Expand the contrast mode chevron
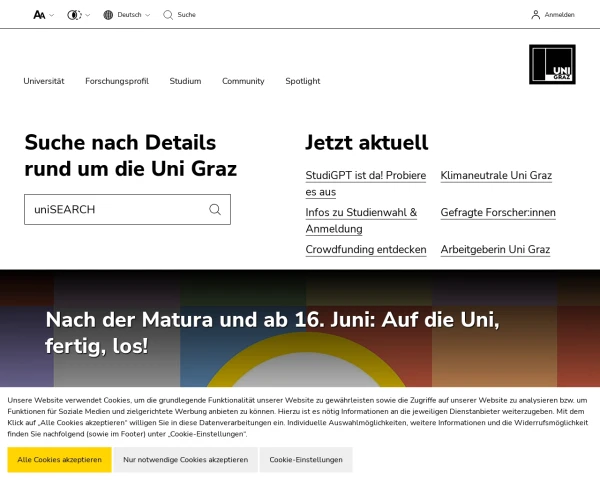Screen dimensions: 600x480 pos(88,15)
